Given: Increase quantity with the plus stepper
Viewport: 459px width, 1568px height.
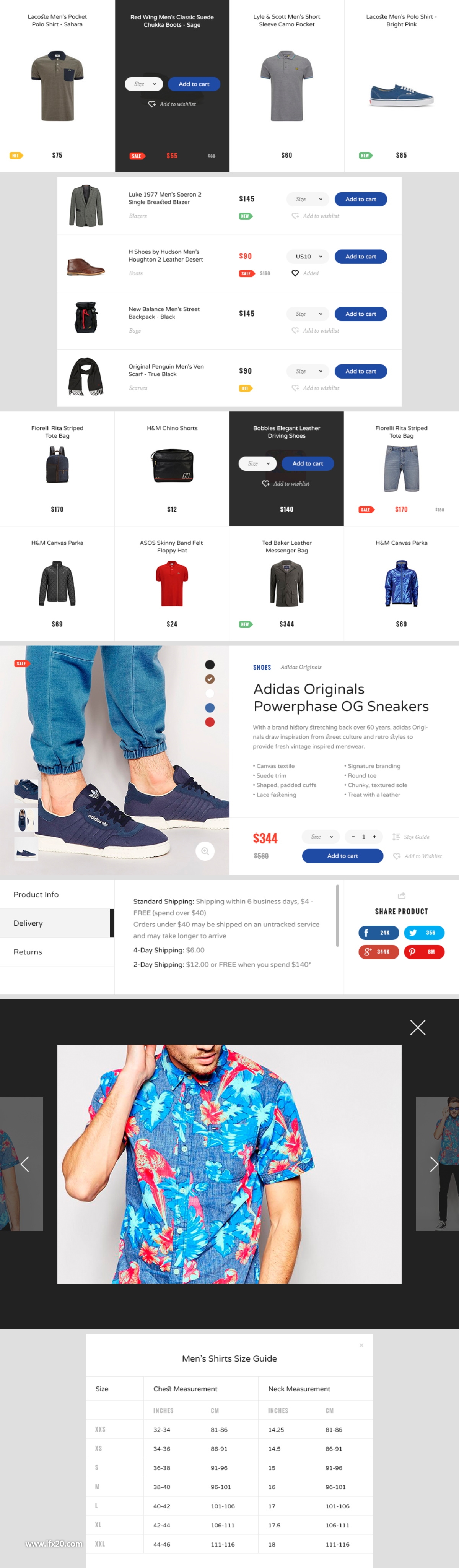Looking at the screenshot, I should click(374, 837).
